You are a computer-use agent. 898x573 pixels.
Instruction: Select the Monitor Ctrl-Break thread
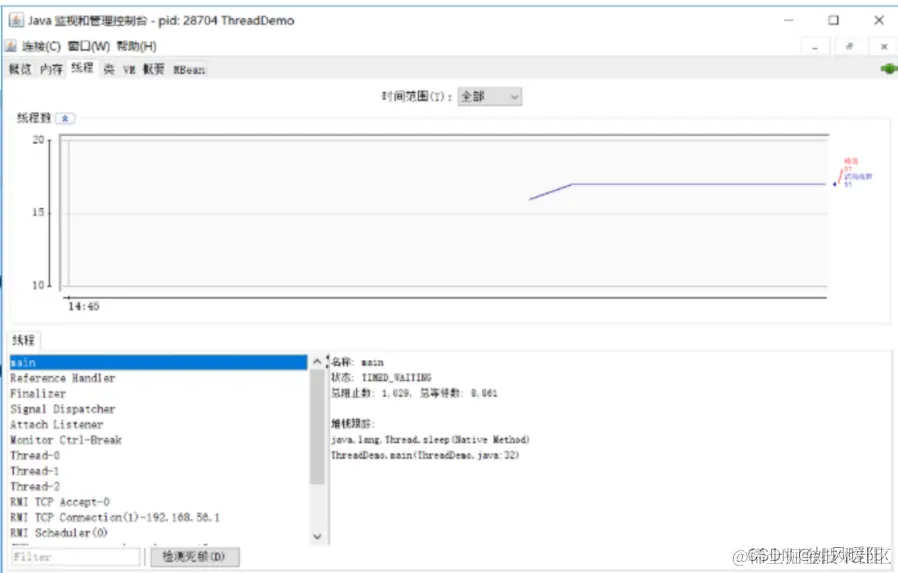point(159,440)
